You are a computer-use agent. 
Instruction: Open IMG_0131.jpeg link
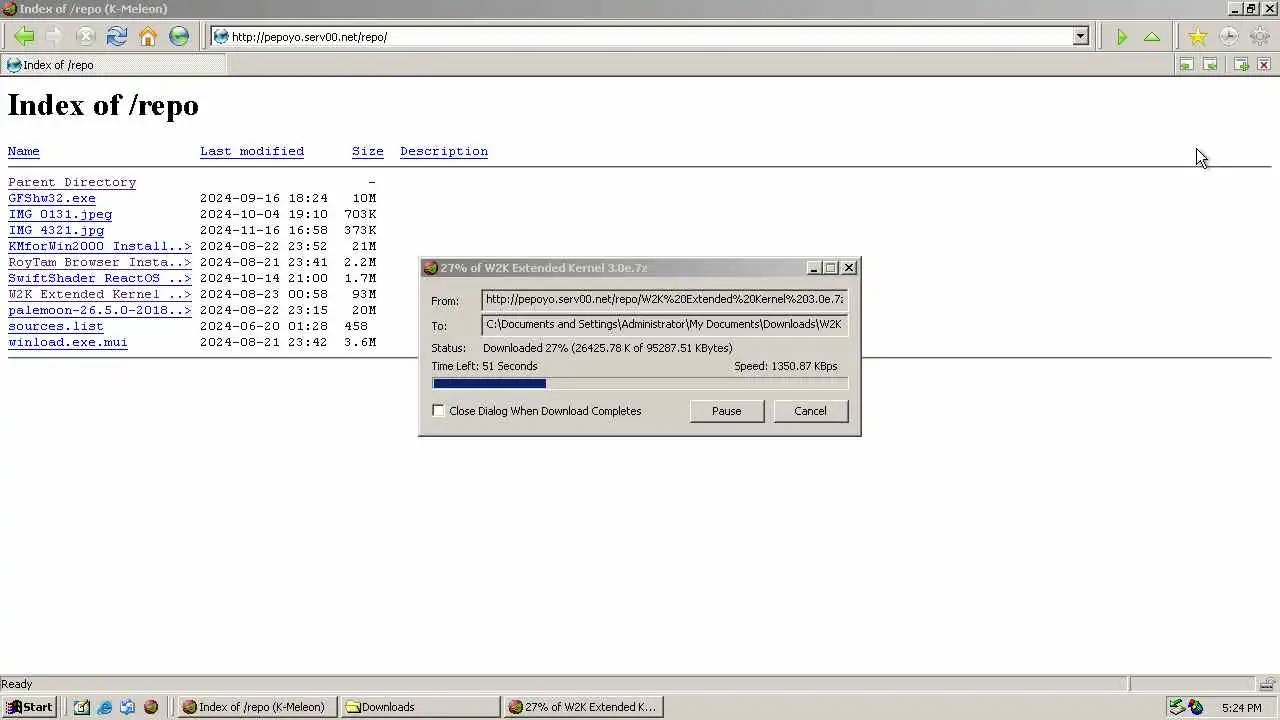tap(60, 214)
